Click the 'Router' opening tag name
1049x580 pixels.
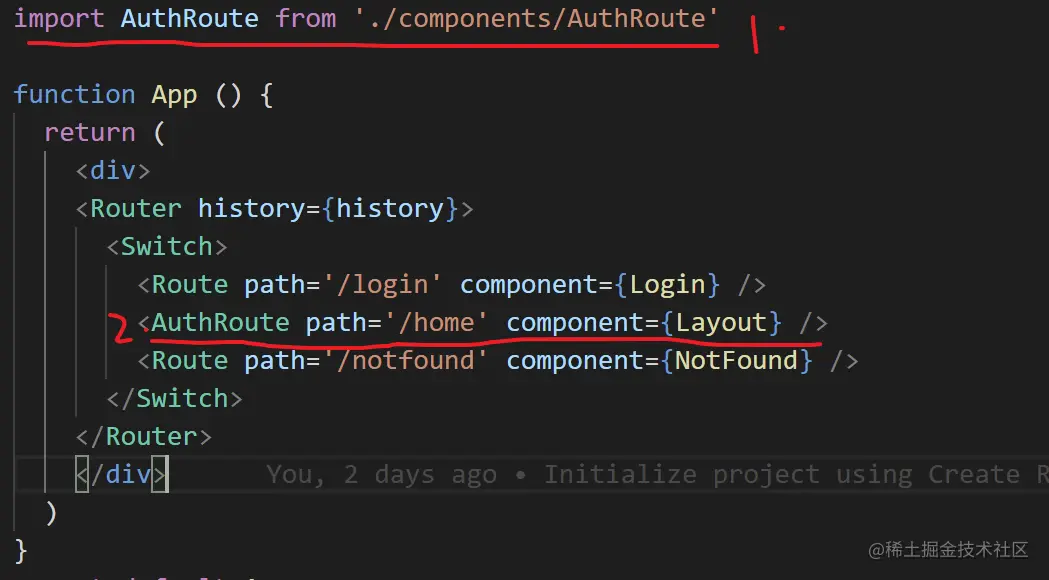pos(136,209)
